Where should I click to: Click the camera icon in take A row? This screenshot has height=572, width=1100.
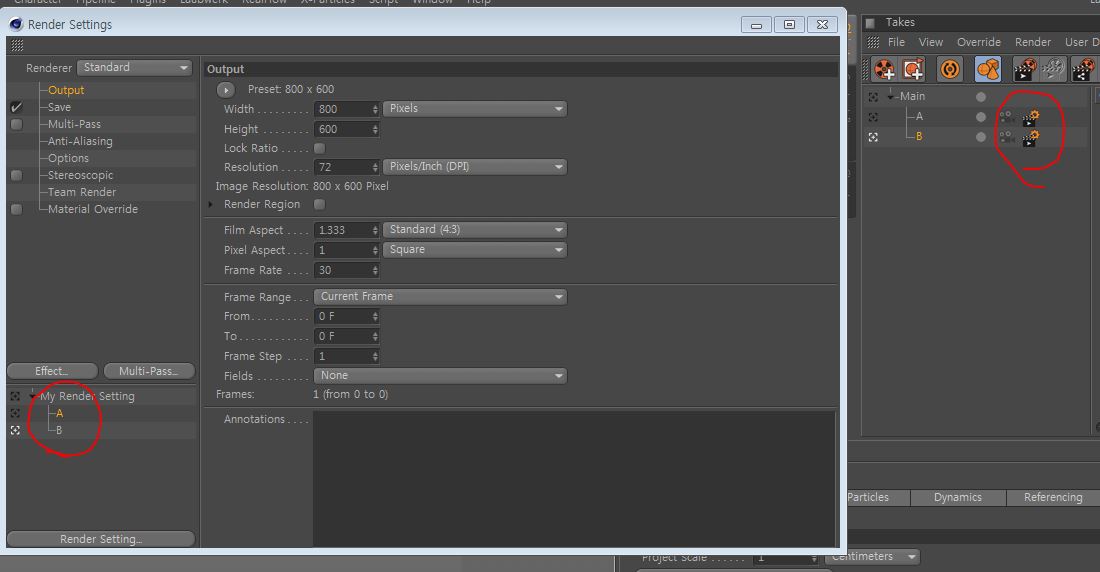1007,117
